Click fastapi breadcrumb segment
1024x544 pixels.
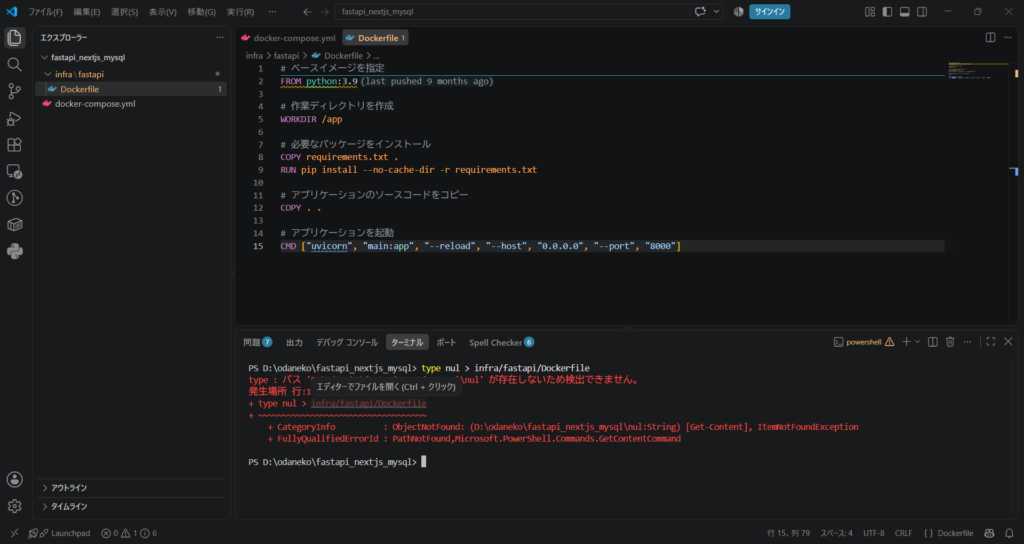coord(286,56)
